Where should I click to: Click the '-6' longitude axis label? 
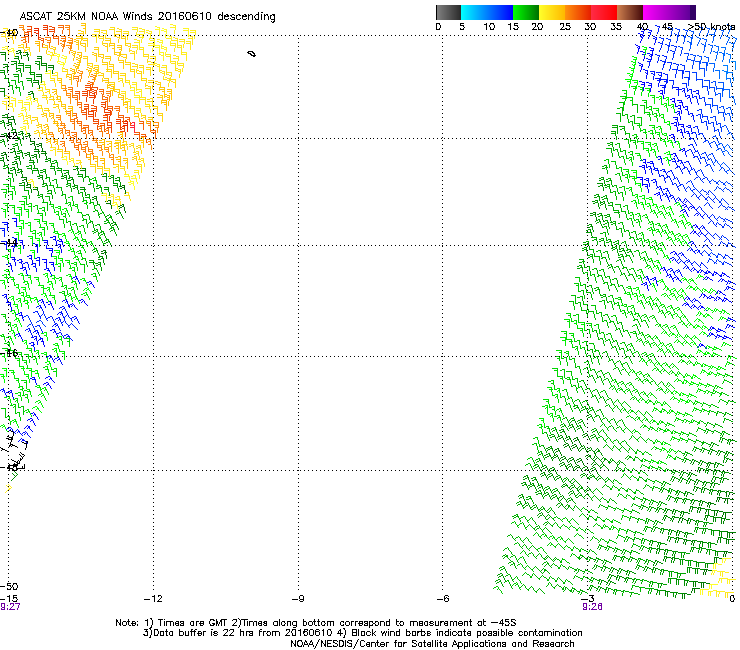click(x=442, y=599)
